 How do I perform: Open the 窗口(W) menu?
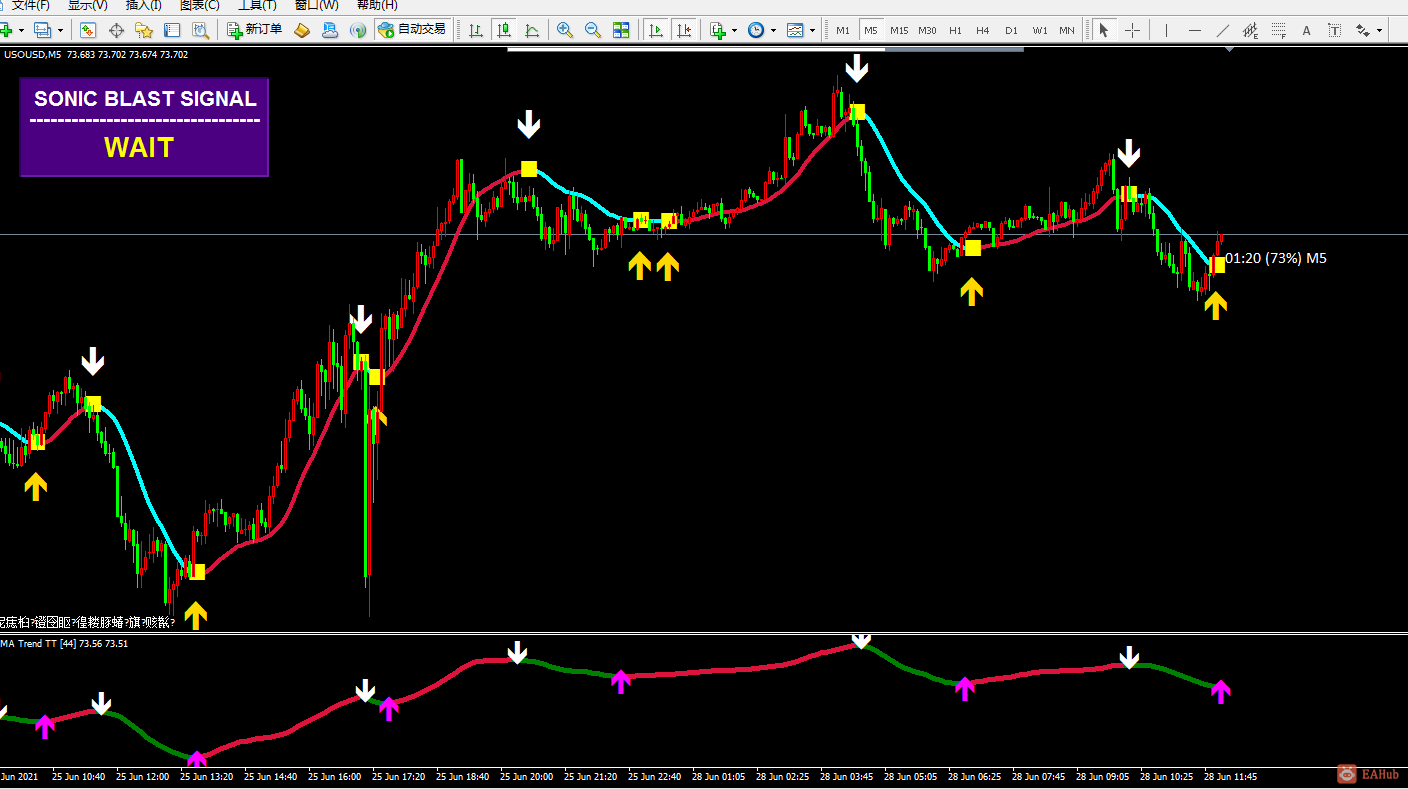(316, 5)
